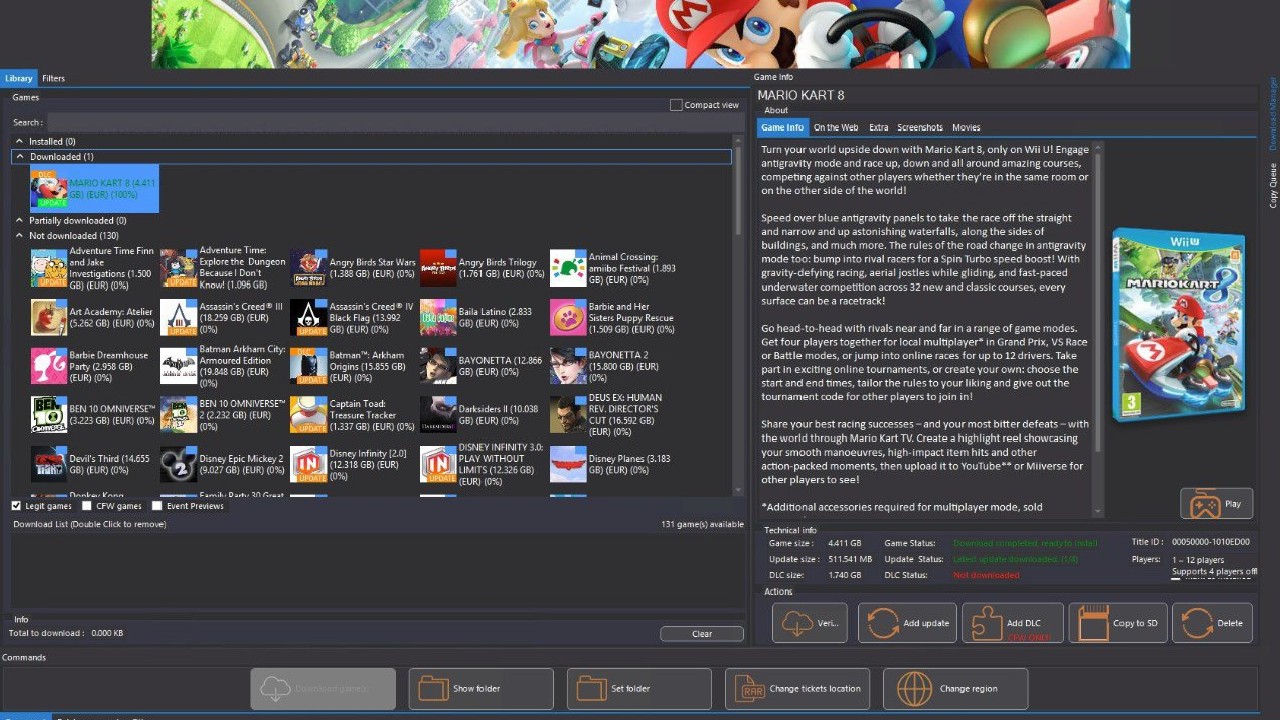Collapse the Installed (0) group
Image resolution: width=1280 pixels, height=720 pixels.
(x=19, y=142)
